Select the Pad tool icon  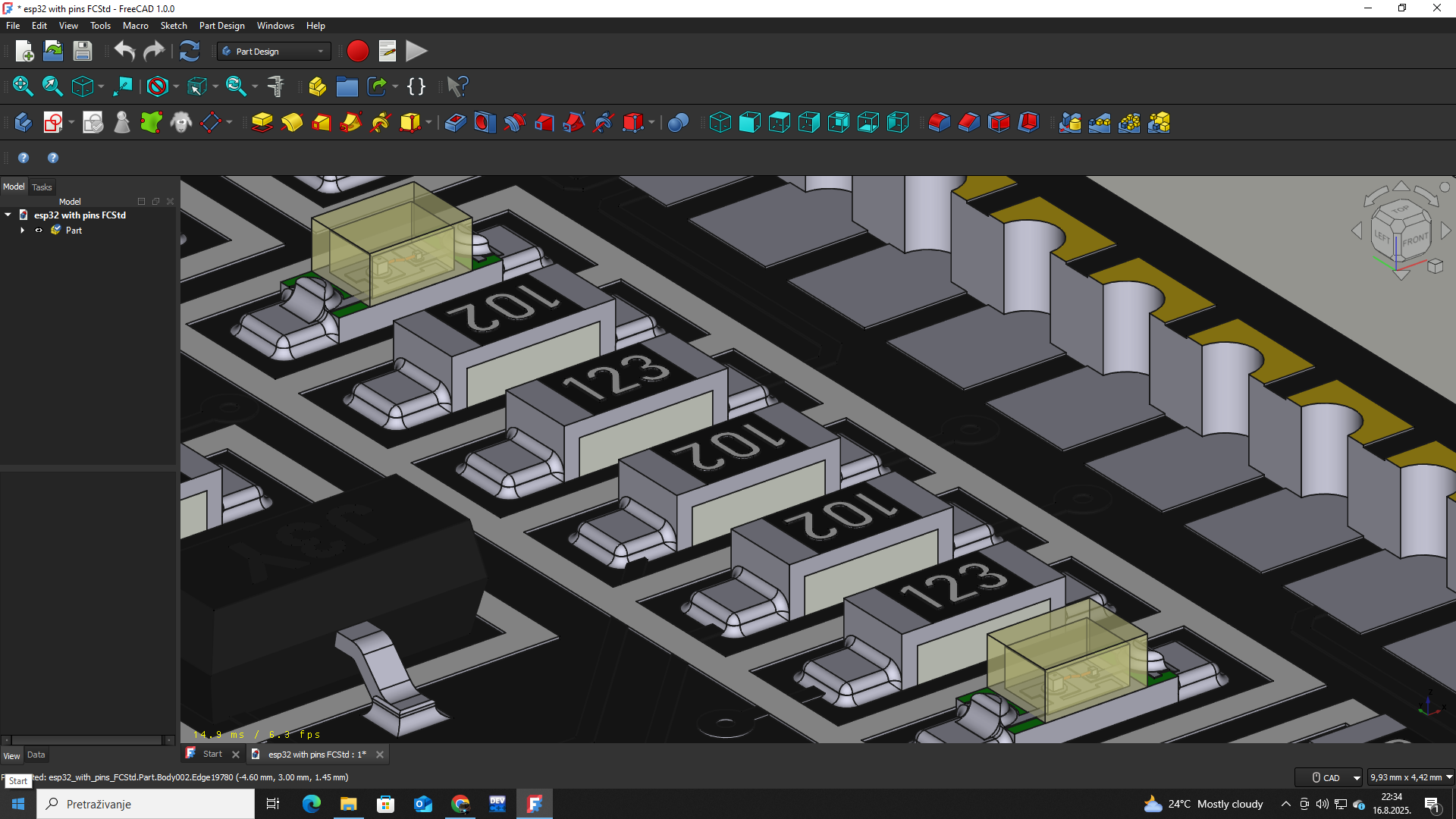262,123
